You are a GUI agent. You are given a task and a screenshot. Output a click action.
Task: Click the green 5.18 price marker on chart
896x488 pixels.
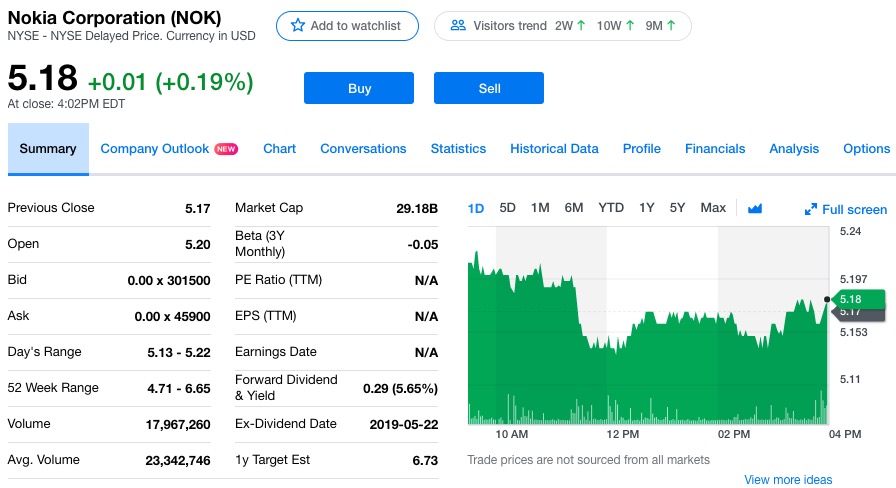(858, 299)
